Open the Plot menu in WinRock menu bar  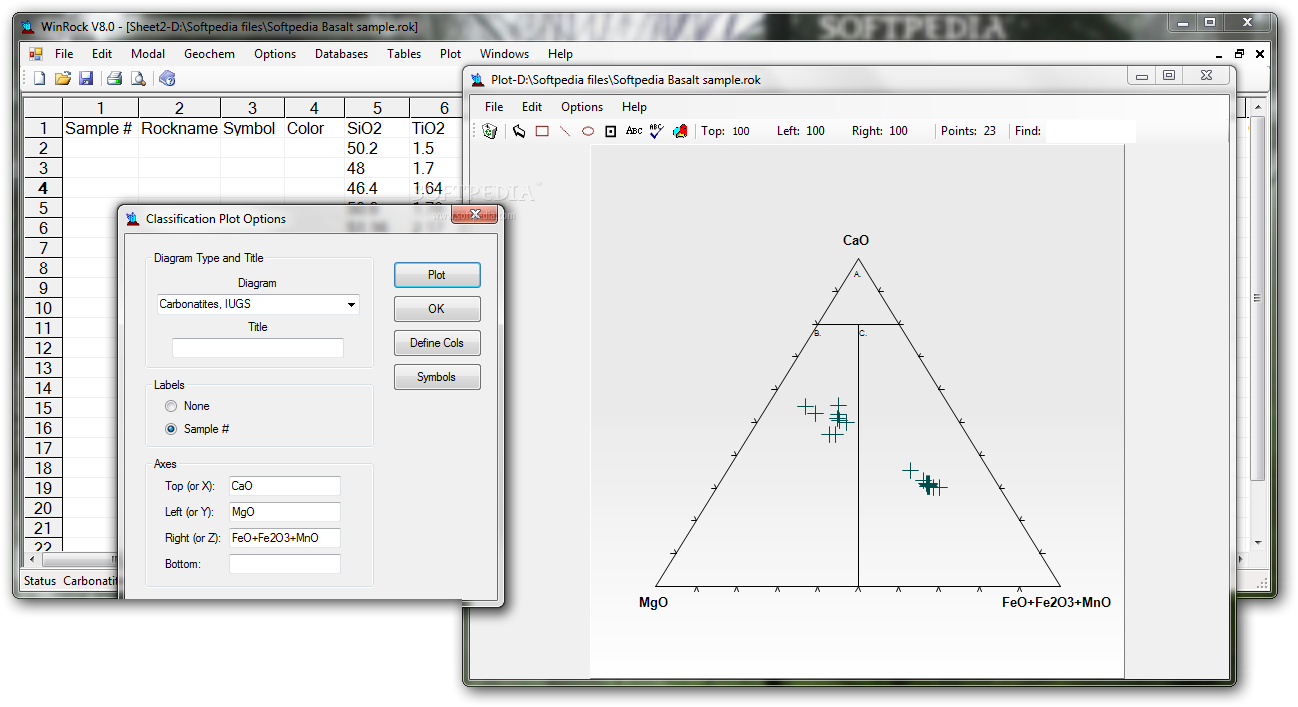click(451, 54)
